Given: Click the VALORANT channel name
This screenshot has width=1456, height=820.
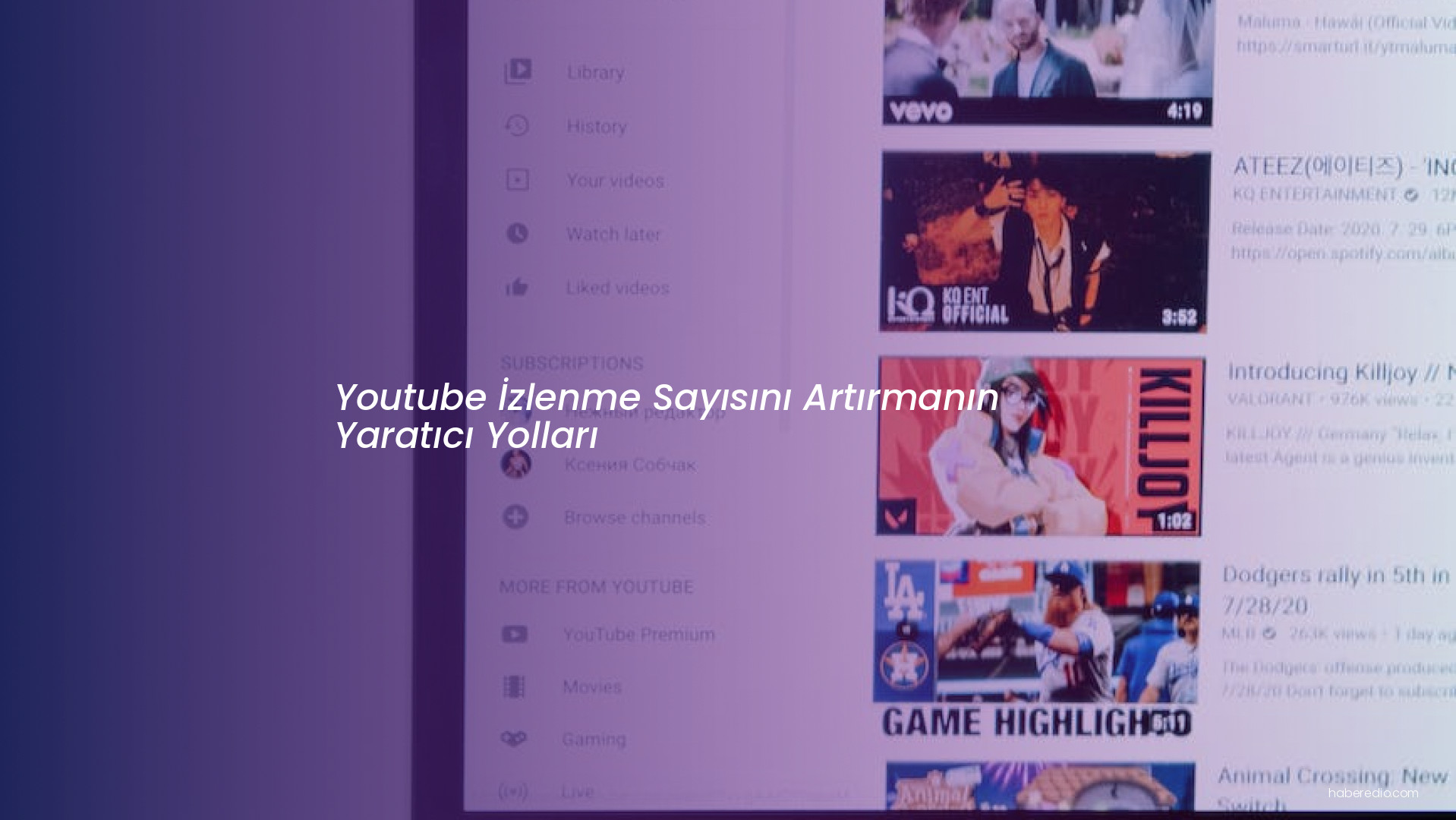Looking at the screenshot, I should point(1270,399).
